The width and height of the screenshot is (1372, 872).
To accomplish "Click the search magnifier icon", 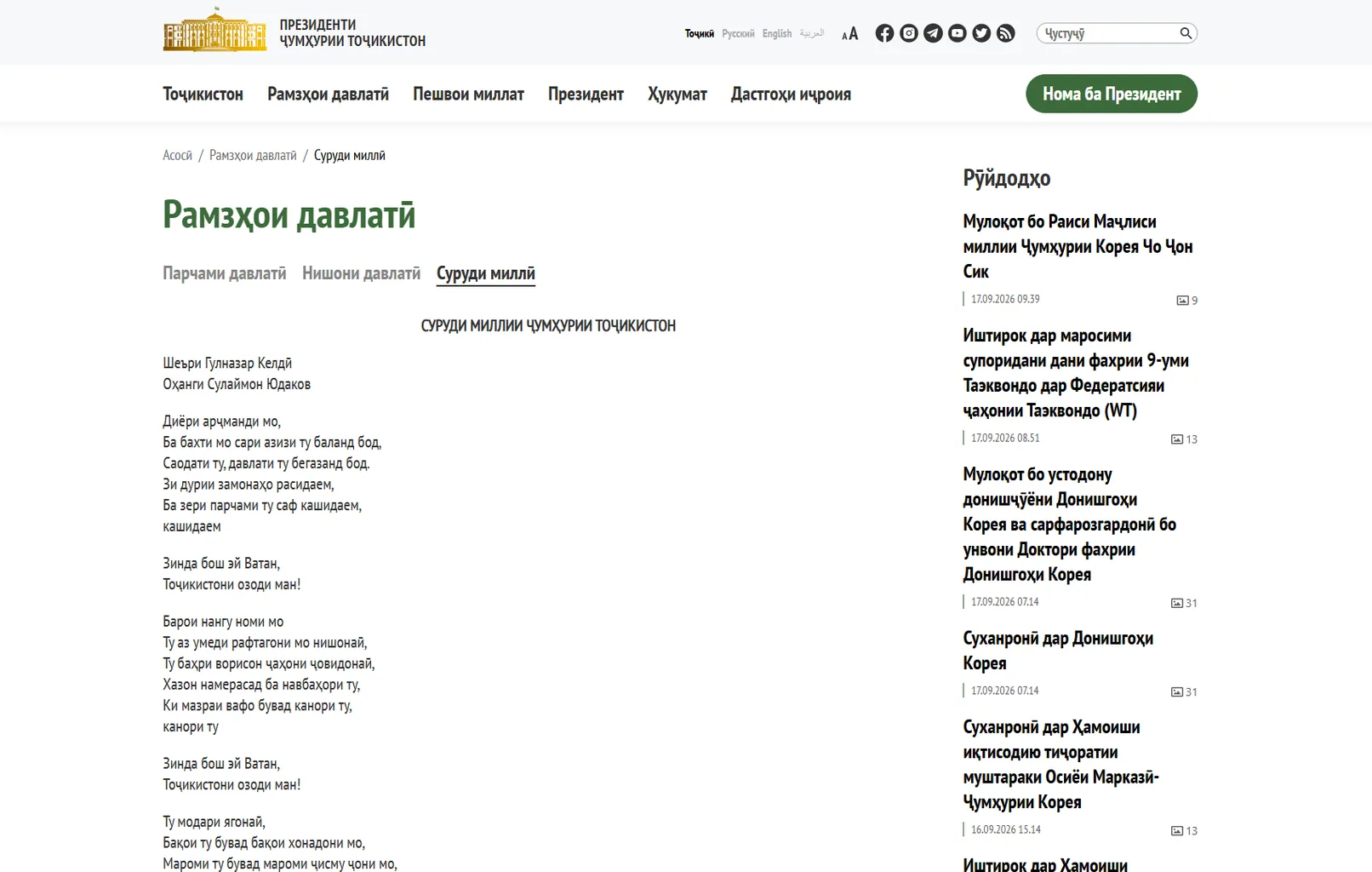I will coord(1186,33).
